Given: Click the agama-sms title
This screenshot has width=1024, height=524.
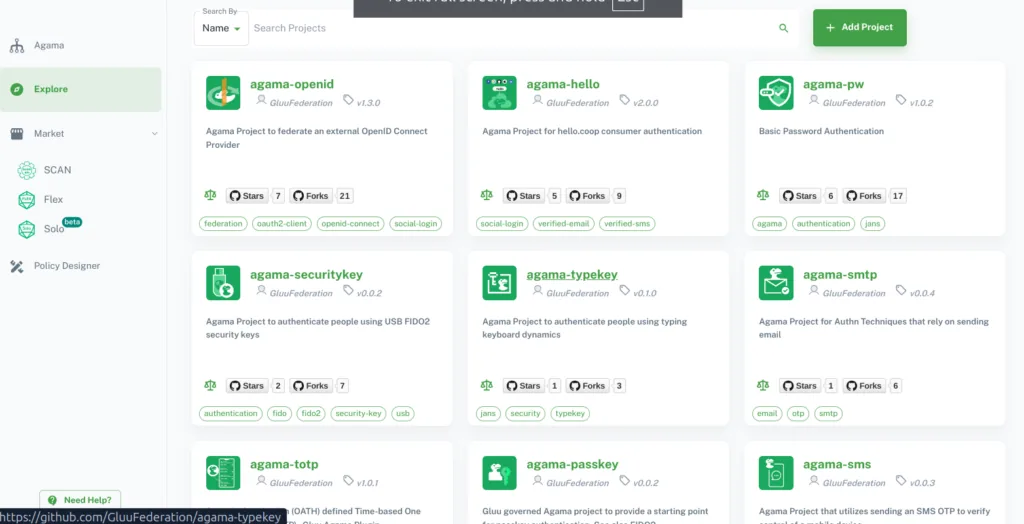Looking at the screenshot, I should click(x=837, y=465).
